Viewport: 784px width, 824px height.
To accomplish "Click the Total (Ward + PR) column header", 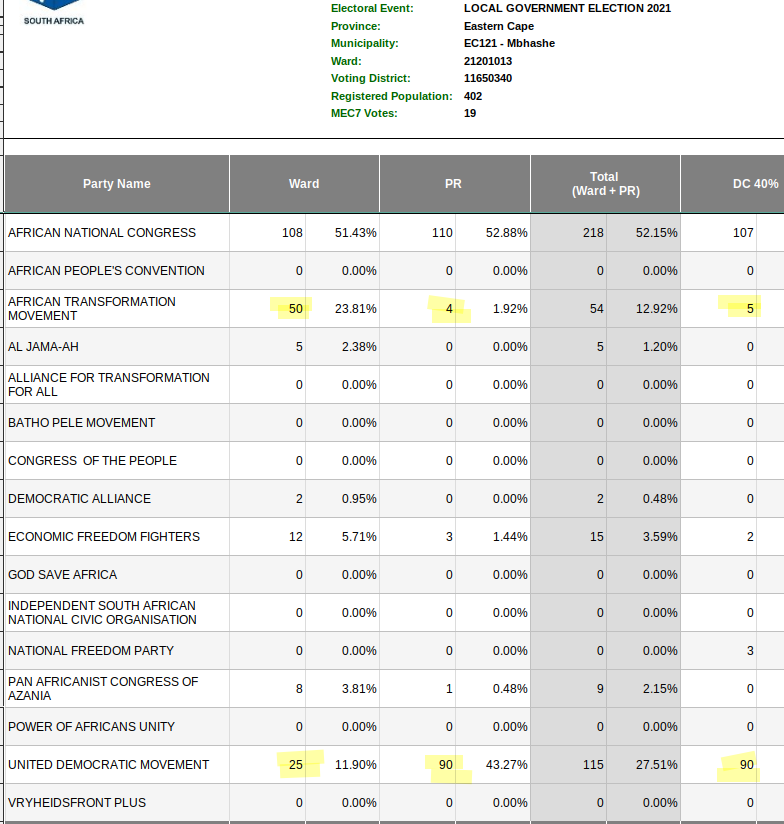I will pyautogui.click(x=605, y=184).
